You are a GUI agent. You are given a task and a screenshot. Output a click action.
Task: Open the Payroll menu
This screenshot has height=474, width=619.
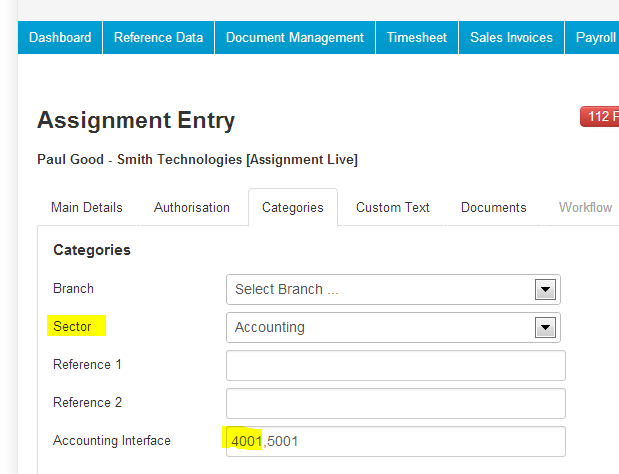[x=592, y=37]
